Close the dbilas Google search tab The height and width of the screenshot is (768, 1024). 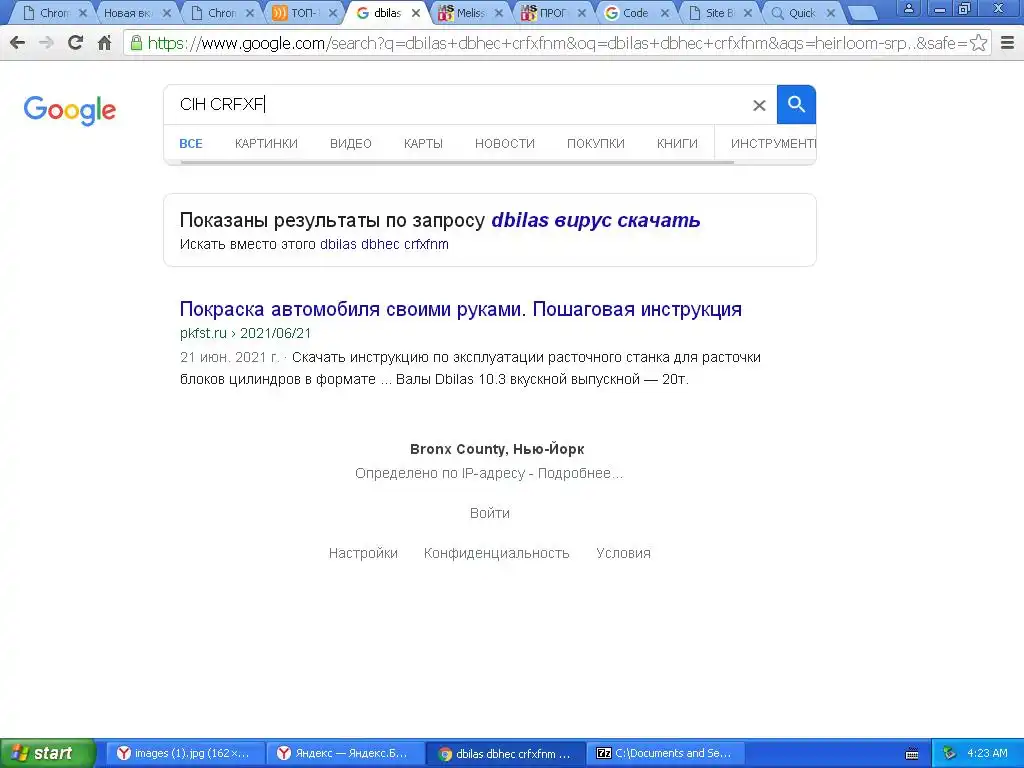(416, 13)
